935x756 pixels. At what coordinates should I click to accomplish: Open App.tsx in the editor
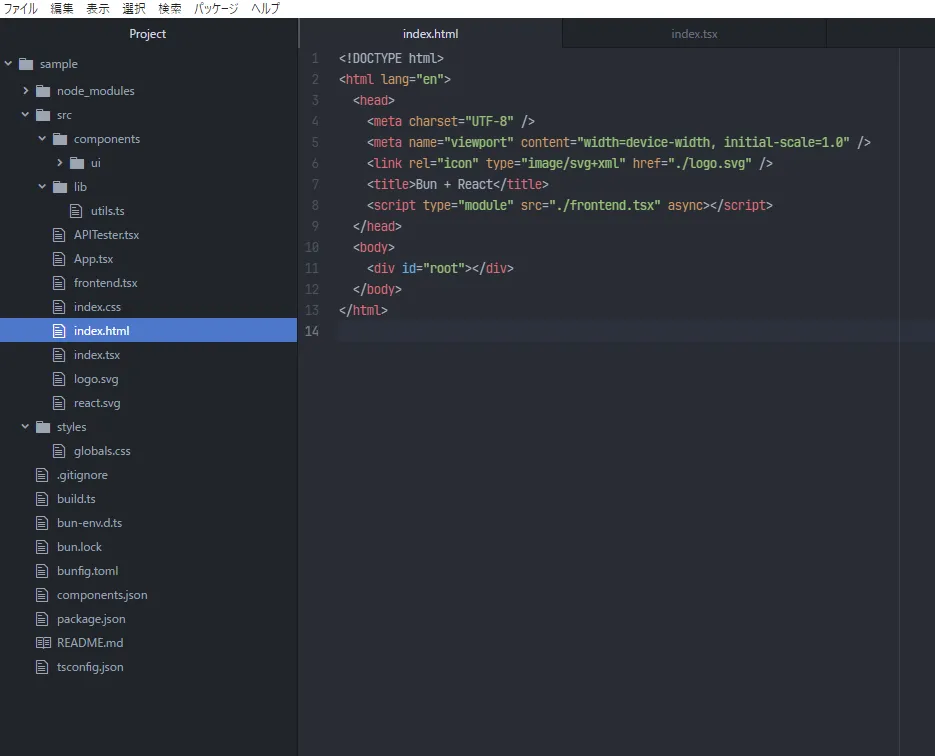[x=94, y=259]
